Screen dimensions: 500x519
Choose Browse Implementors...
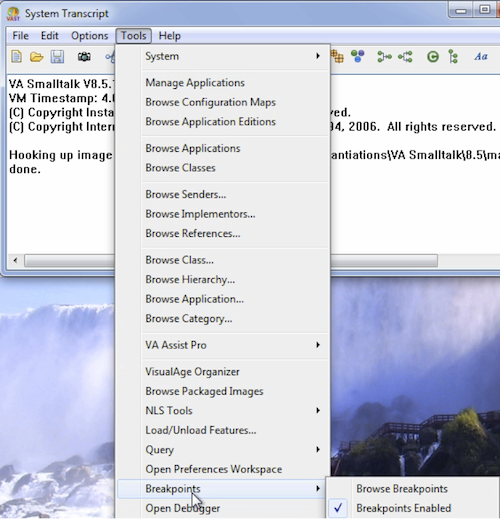[x=222, y=214]
